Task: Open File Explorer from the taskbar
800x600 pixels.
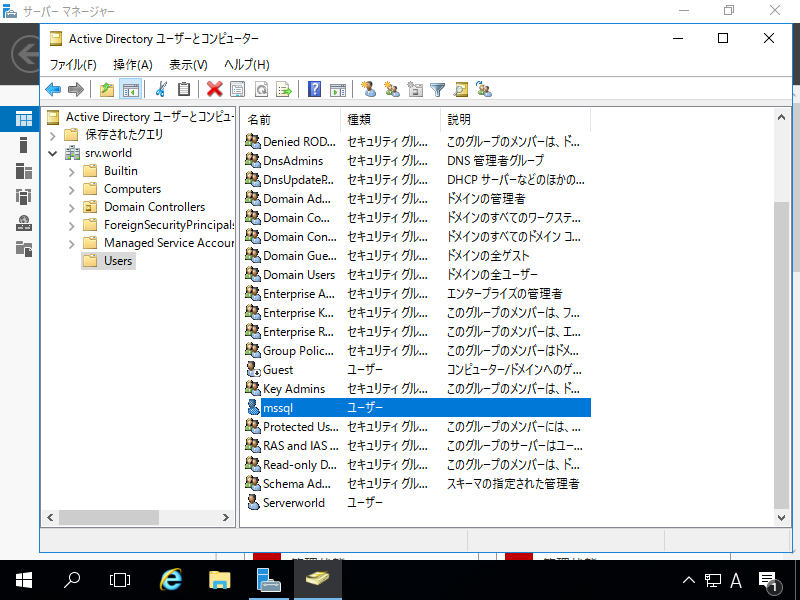Action: [x=220, y=580]
